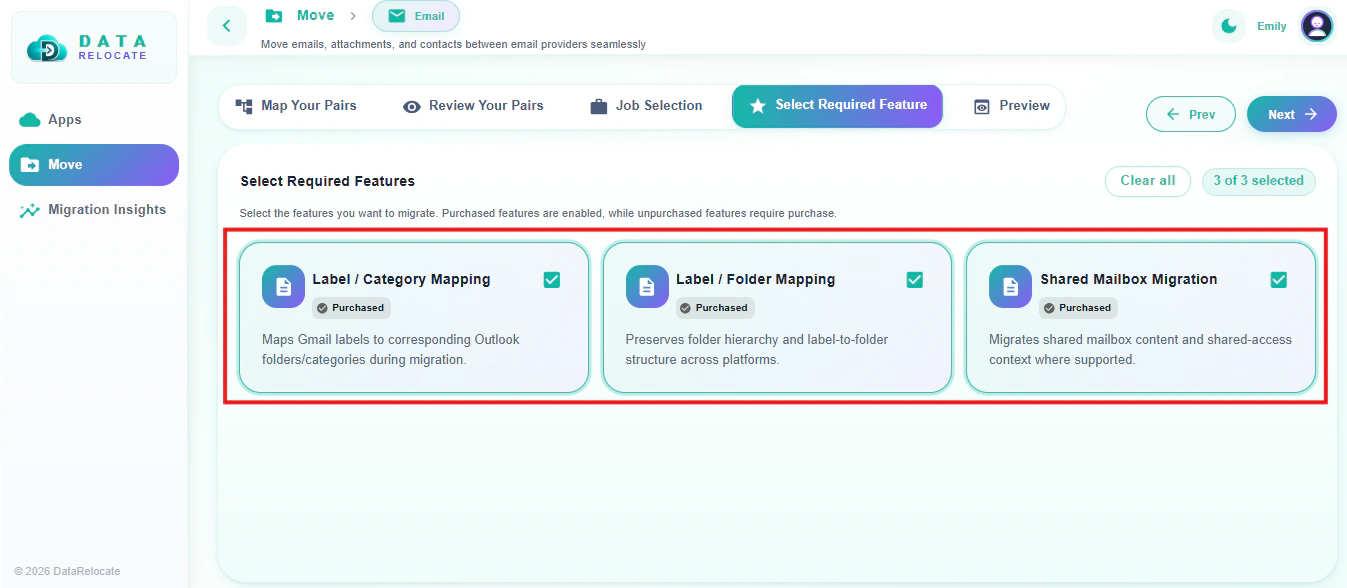The height and width of the screenshot is (588, 1347).
Task: Open Migration Insights in the sidebar
Action: (x=94, y=210)
